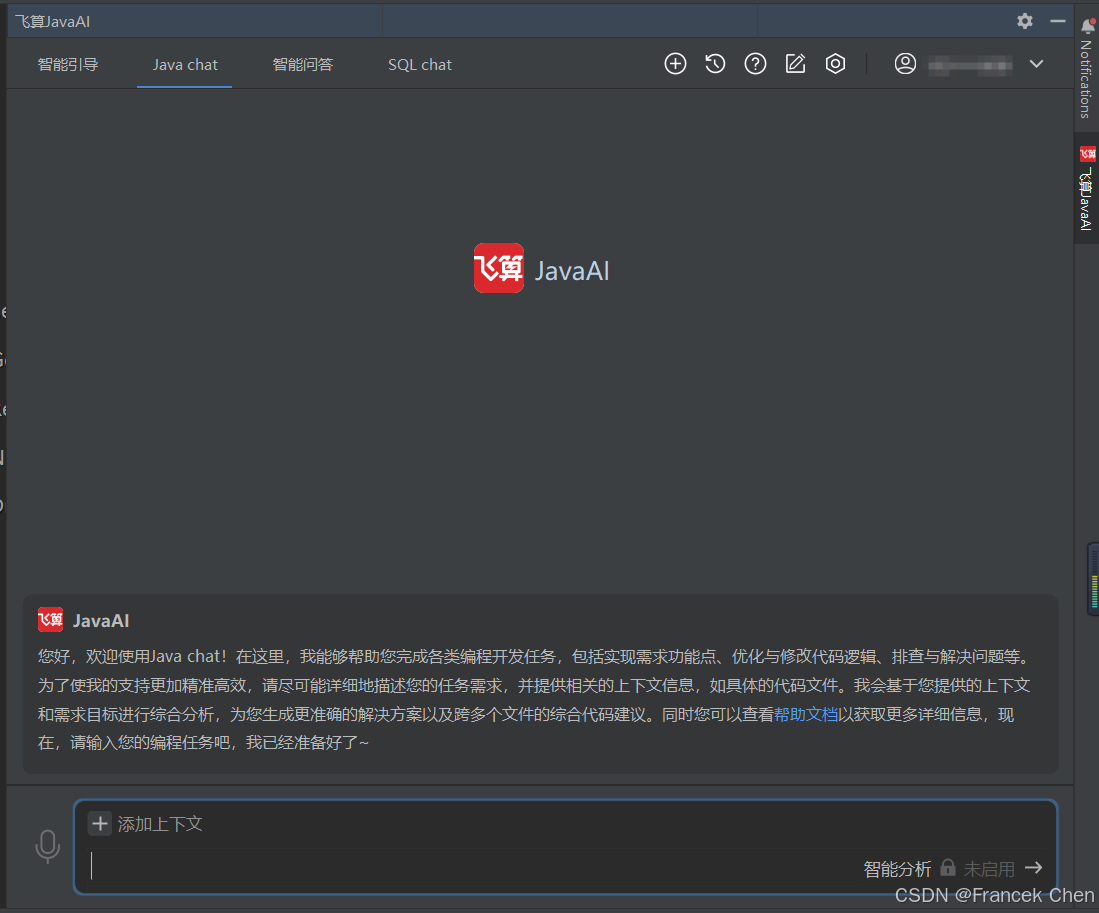Screen dimensions: 1099x913
Task: Open the 帮助文档 link
Action: coord(805,714)
